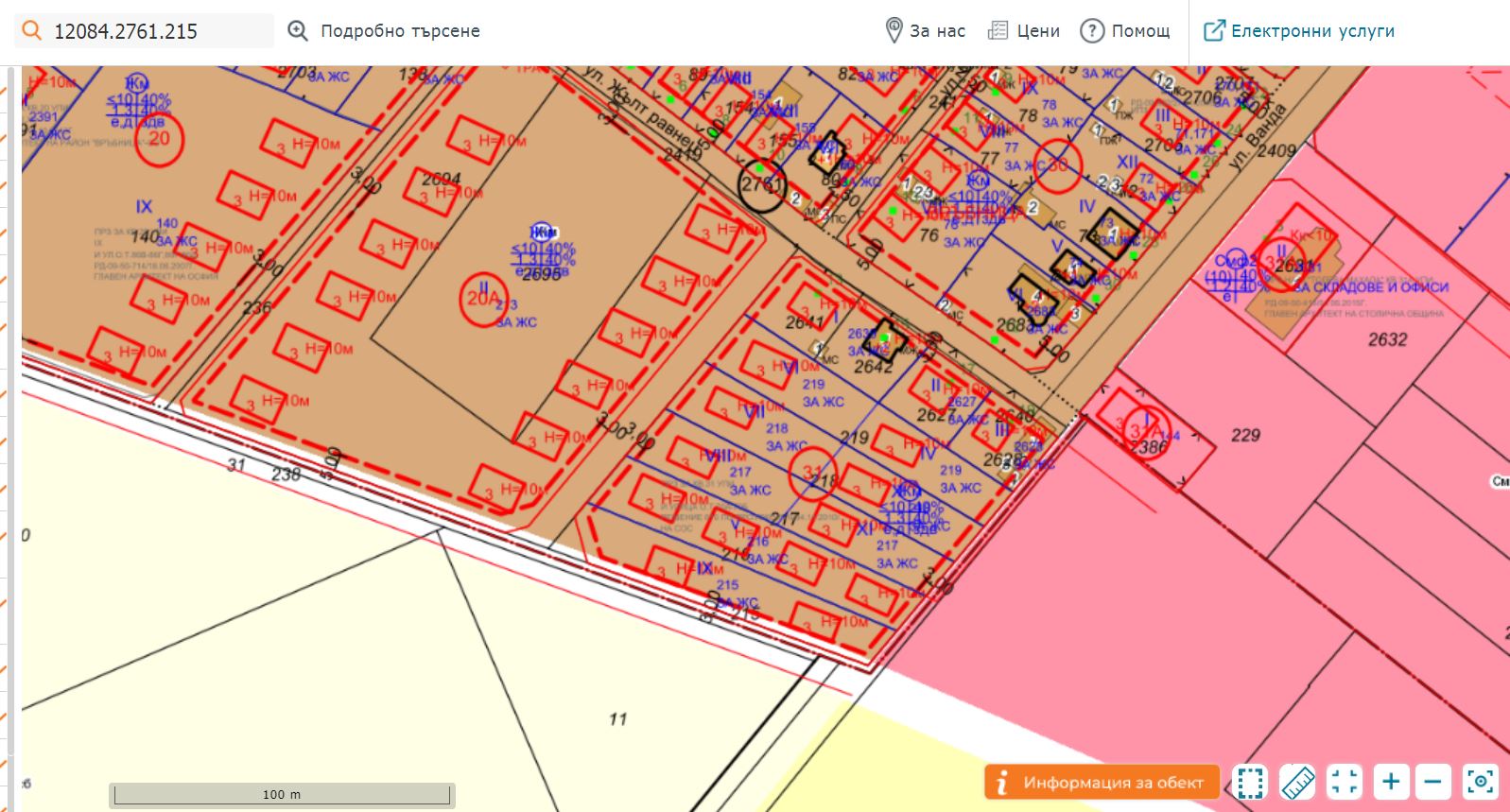Zoom in with the plus button
Image resolution: width=1510 pixels, height=812 pixels.
(x=1391, y=783)
